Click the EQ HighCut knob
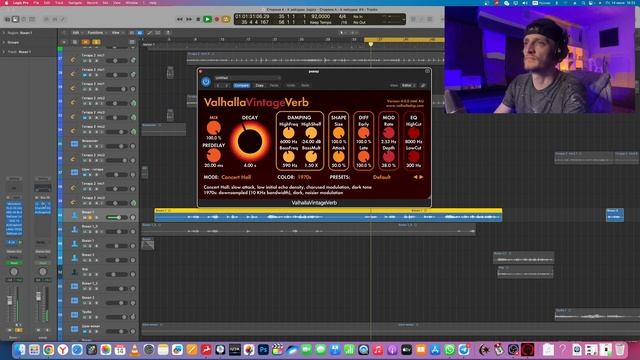Viewport: 640px width, 360px height. pos(413,133)
